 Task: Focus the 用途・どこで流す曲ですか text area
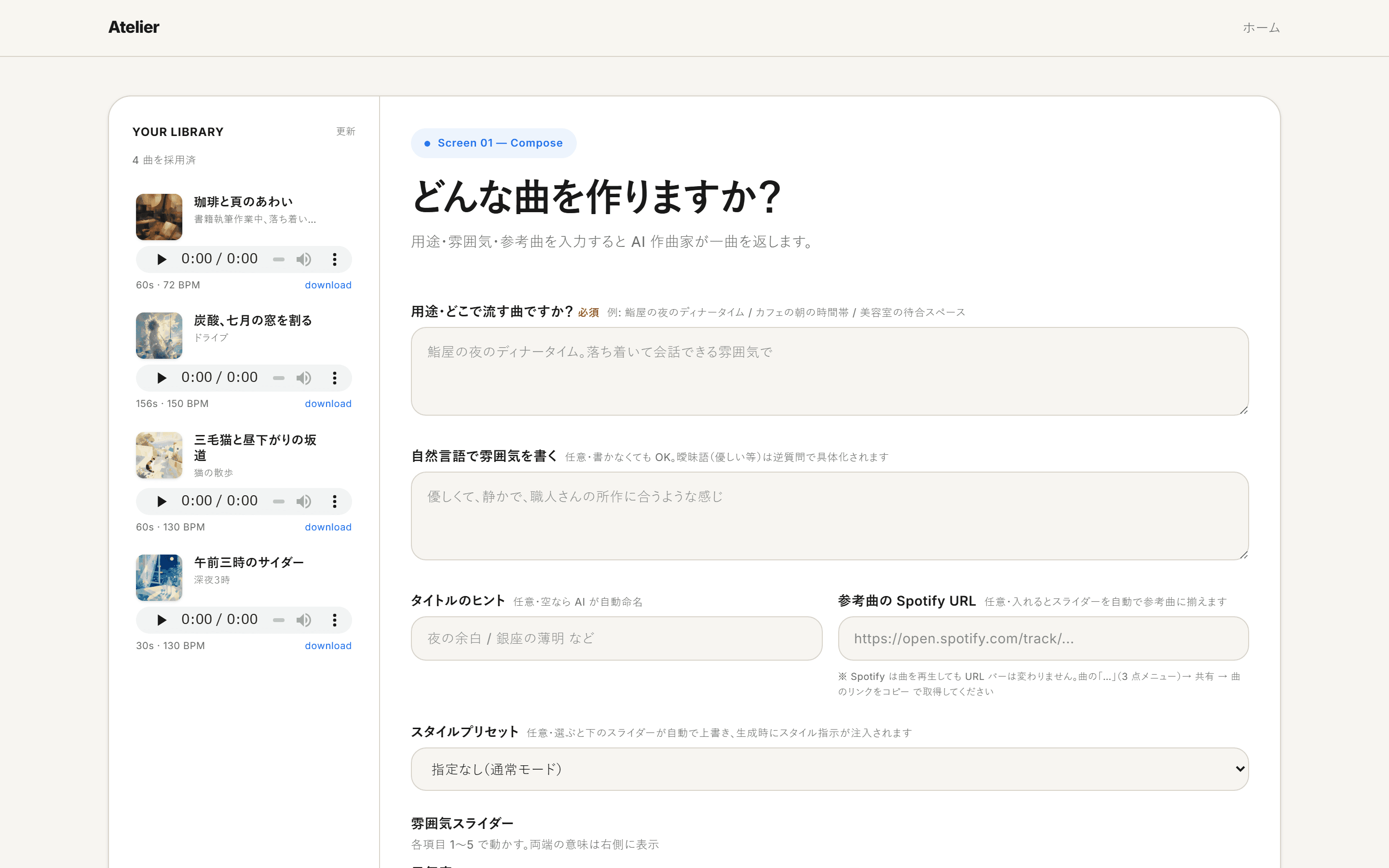830,371
